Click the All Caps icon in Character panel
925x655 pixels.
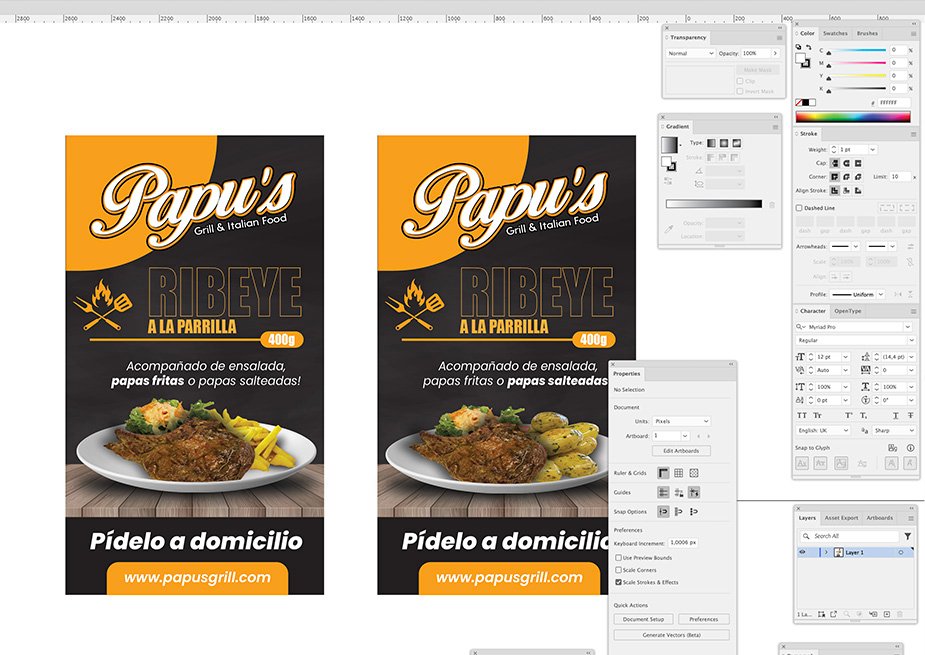(x=802, y=415)
